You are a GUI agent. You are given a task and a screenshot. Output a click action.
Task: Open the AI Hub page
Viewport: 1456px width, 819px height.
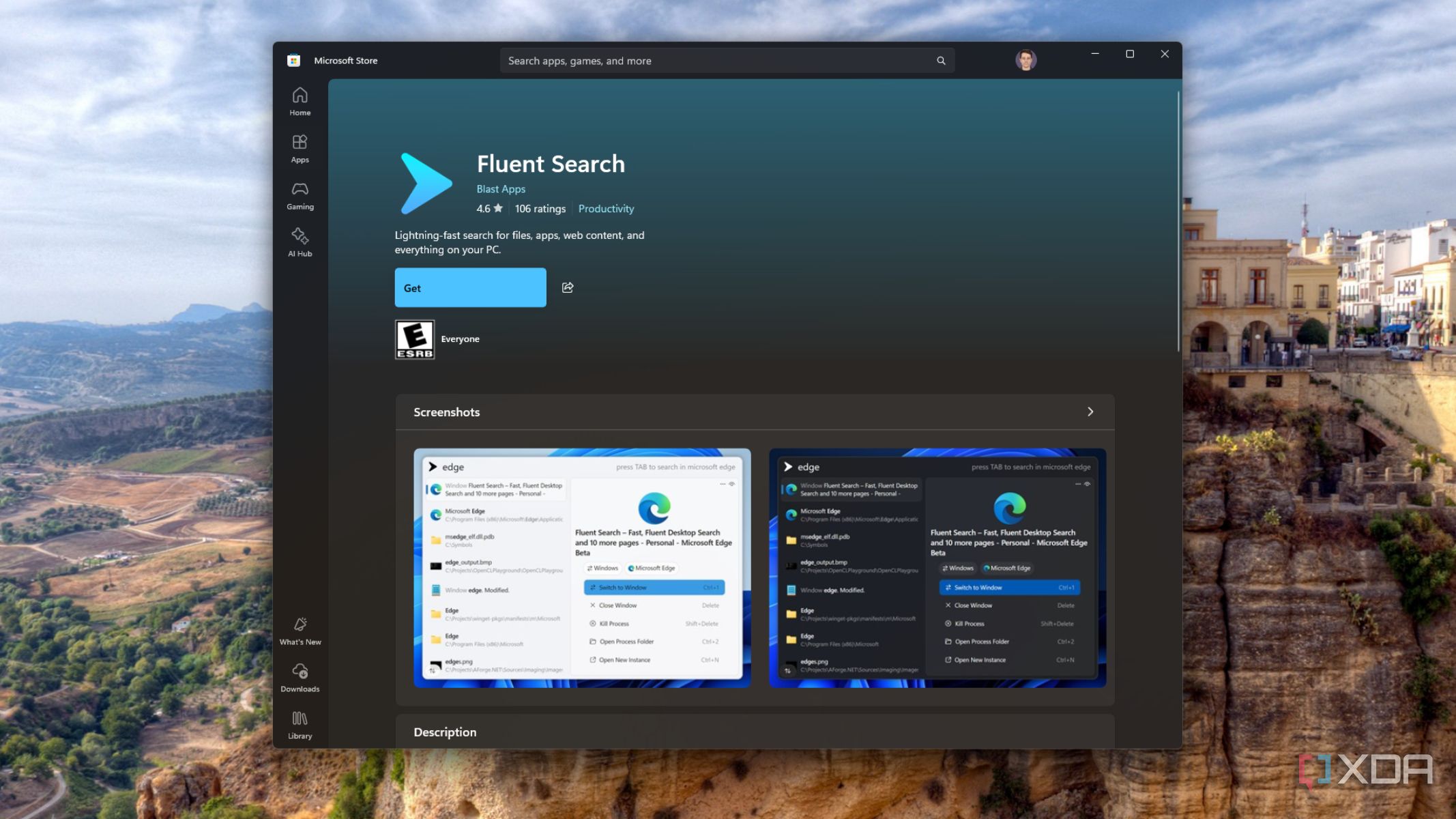tap(300, 243)
